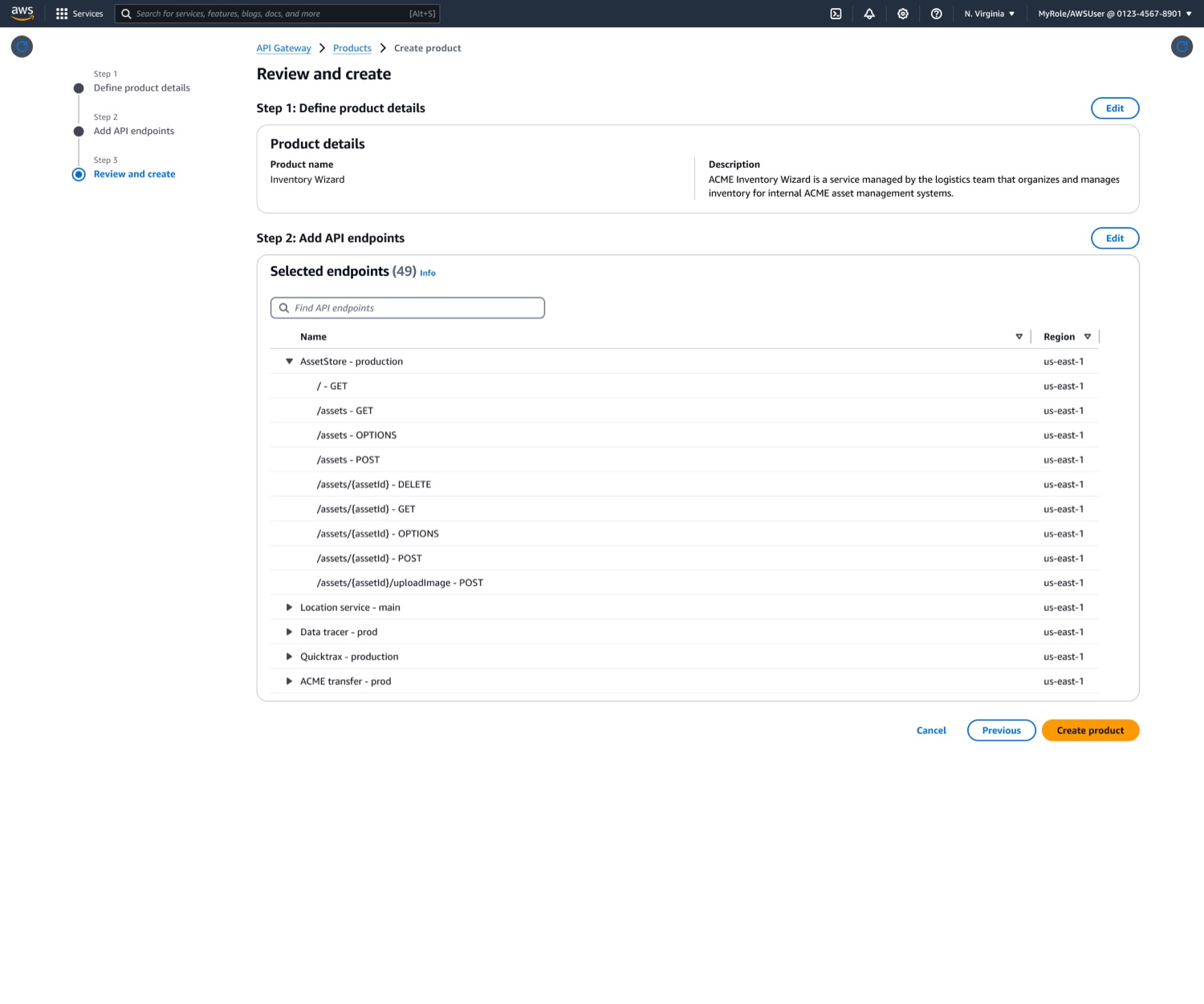The width and height of the screenshot is (1204, 1004).
Task: Open help question mark icon
Action: click(x=936, y=14)
